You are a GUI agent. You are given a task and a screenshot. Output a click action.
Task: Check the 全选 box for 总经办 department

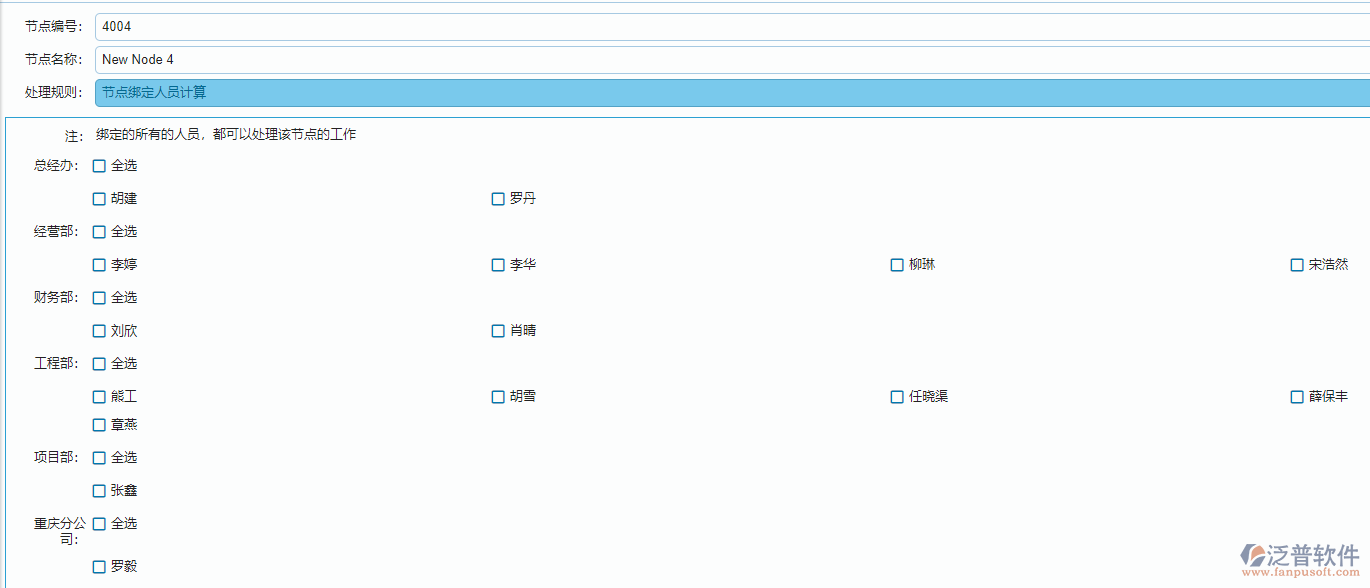click(x=99, y=165)
